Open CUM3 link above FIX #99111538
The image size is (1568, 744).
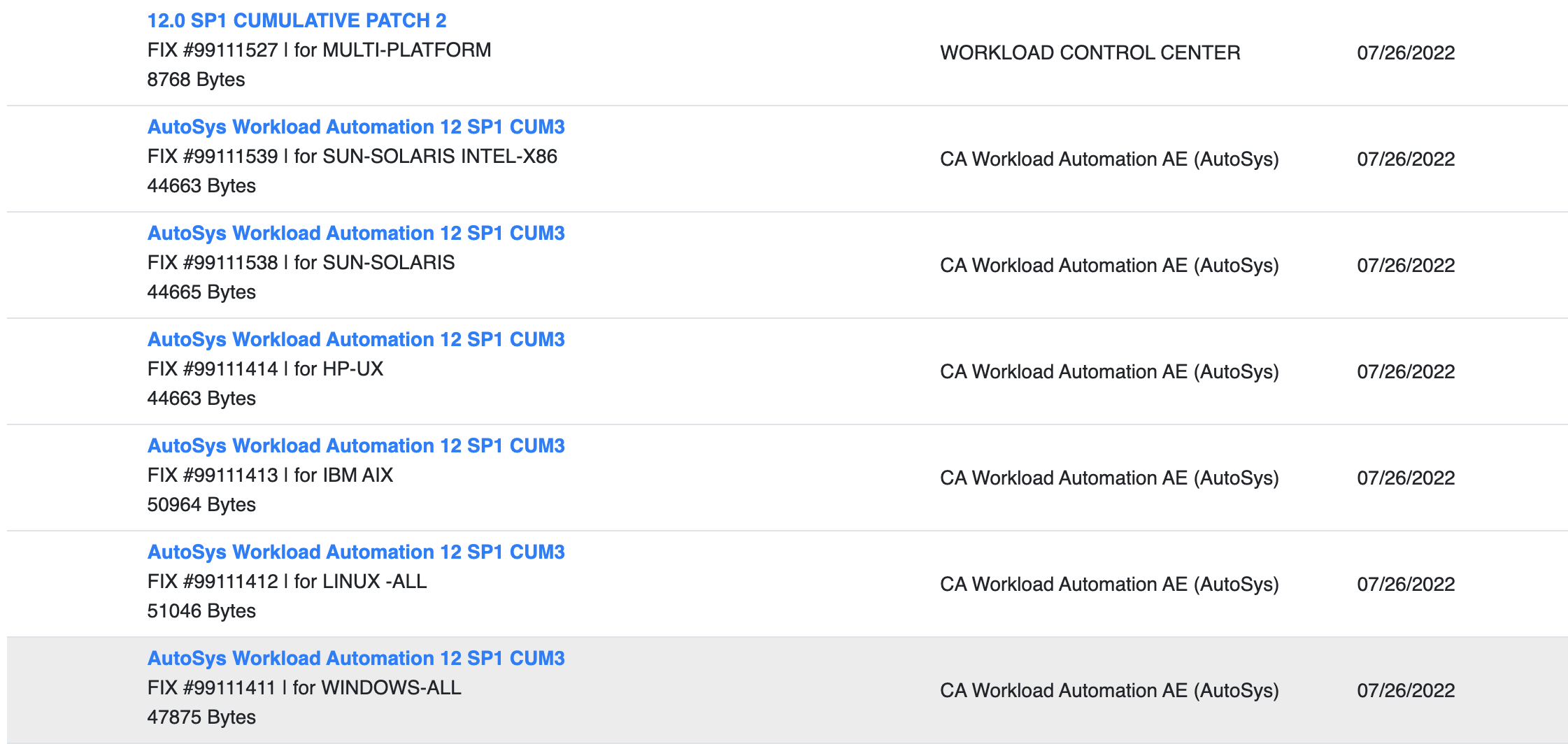(x=356, y=233)
